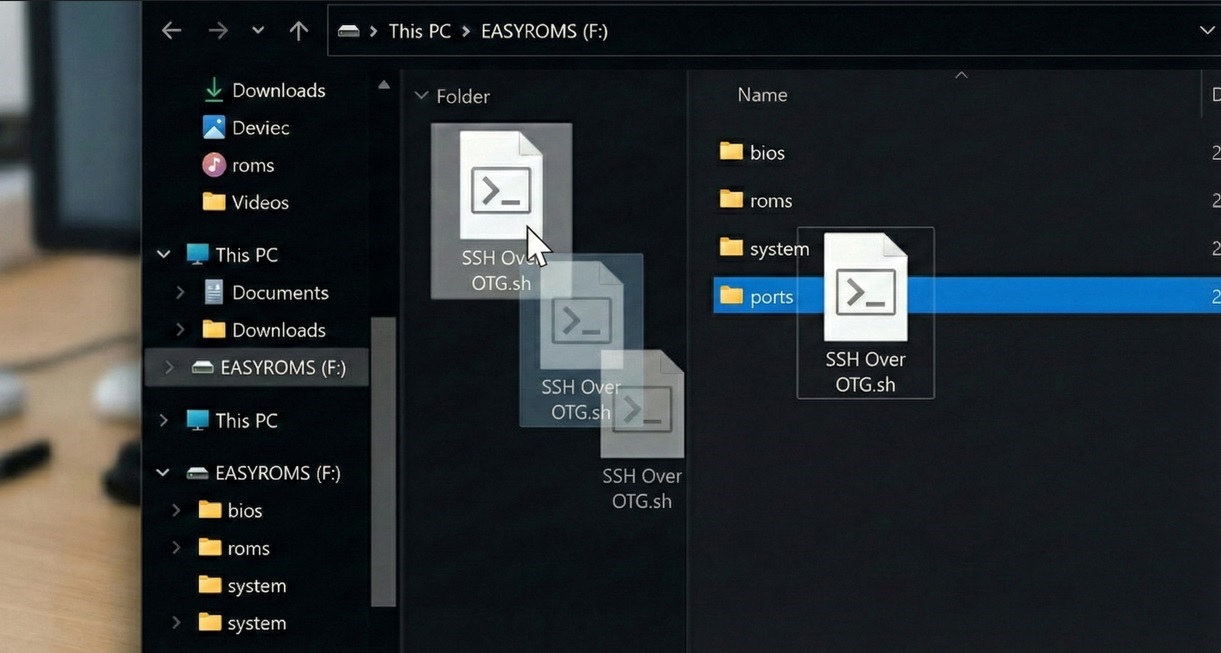This screenshot has height=653, width=1221.
Task: Open Downloads with the green arrow in sidebar
Action: click(x=278, y=90)
